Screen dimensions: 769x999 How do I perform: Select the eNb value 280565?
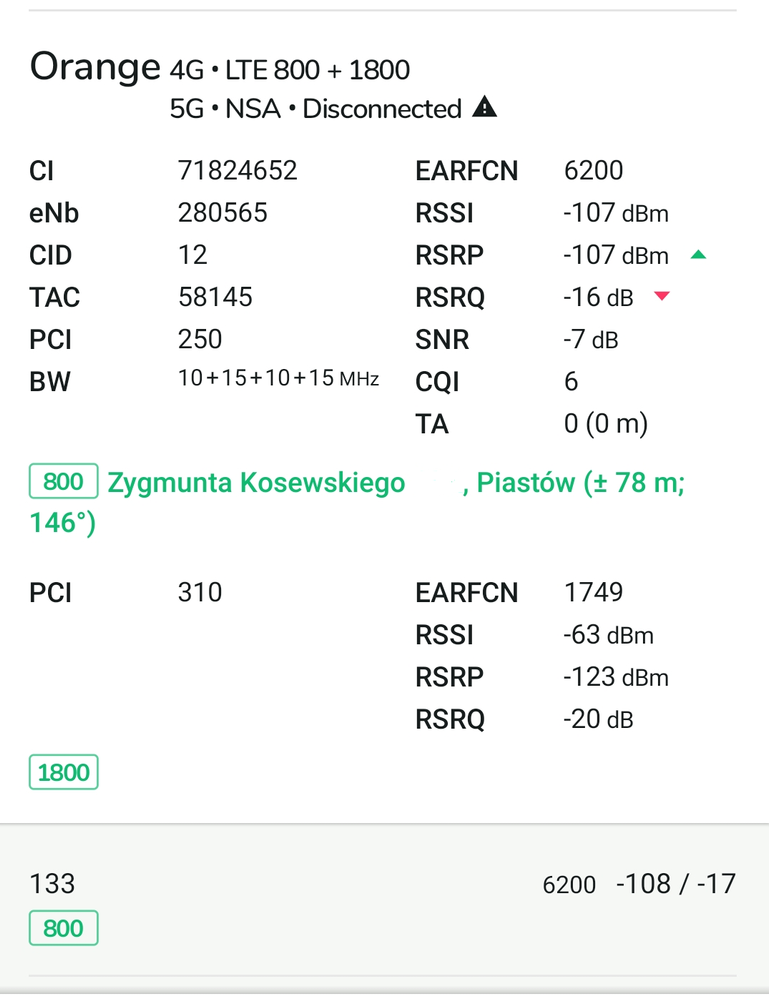pyautogui.click(x=222, y=213)
